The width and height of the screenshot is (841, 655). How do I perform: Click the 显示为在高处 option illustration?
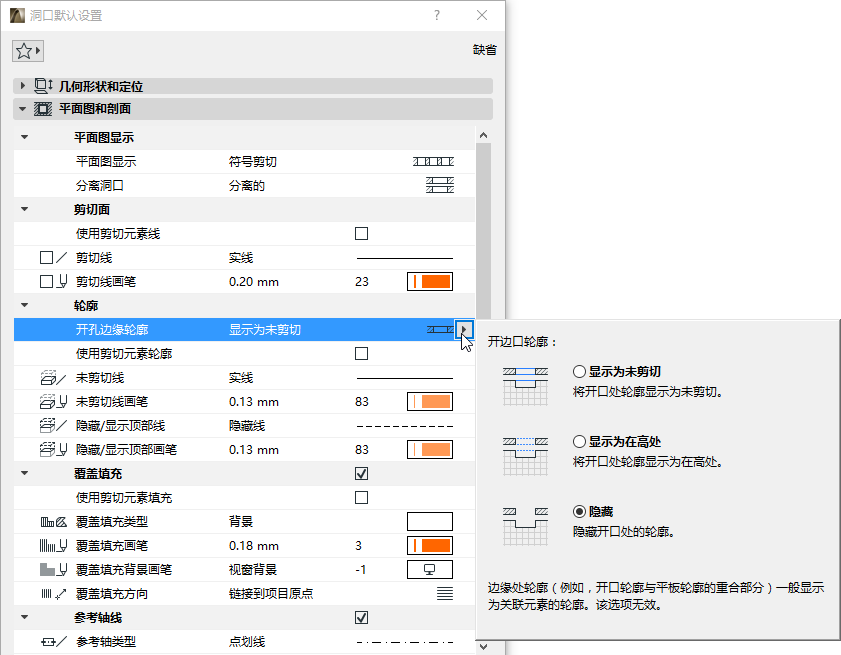click(526, 457)
